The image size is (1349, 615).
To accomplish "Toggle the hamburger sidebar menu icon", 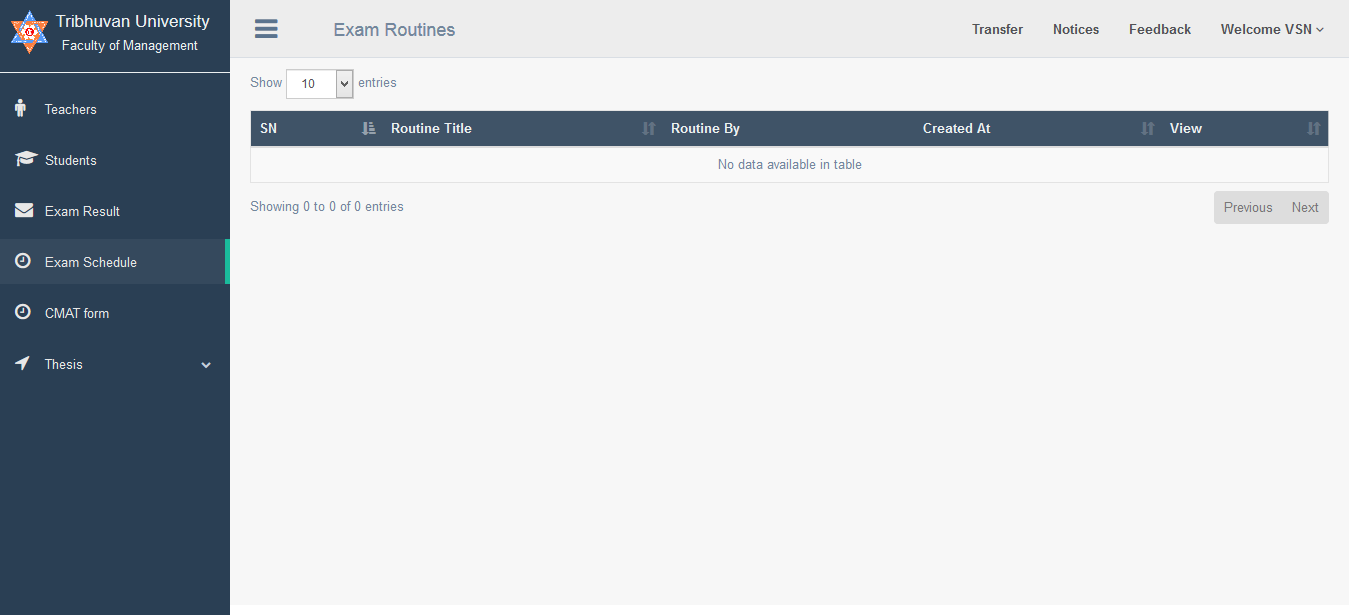I will coord(266,29).
